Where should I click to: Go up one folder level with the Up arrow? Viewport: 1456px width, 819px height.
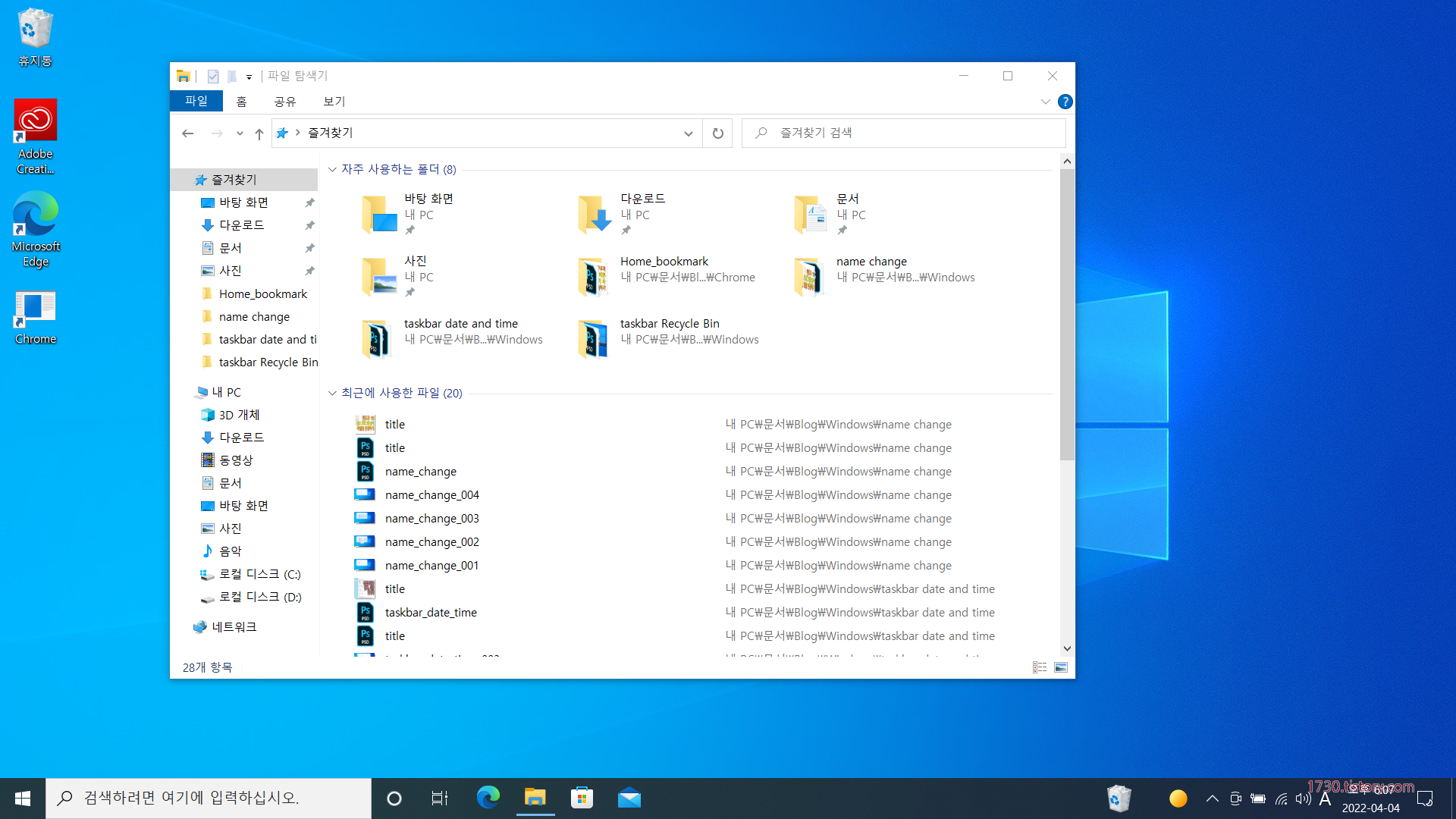[259, 133]
